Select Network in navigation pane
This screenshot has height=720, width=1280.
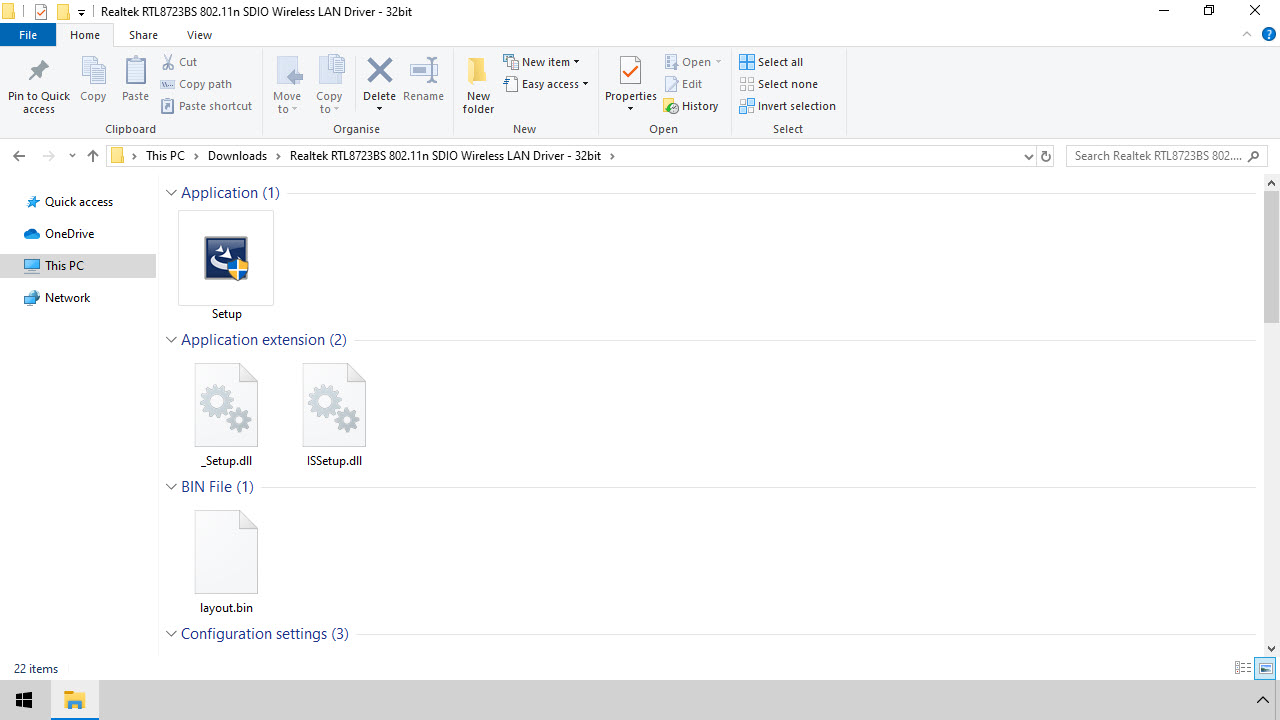pyautogui.click(x=67, y=298)
